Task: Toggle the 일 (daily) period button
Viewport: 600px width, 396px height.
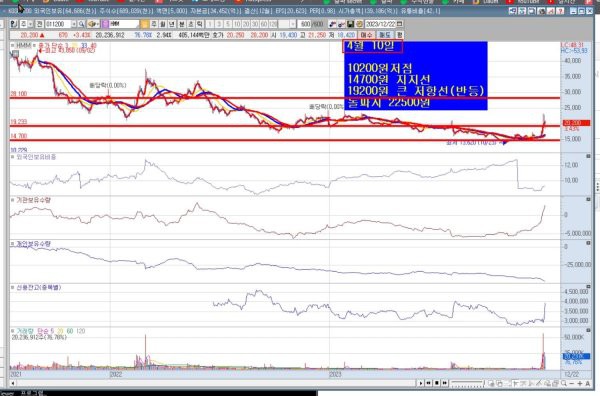Action: [163, 24]
